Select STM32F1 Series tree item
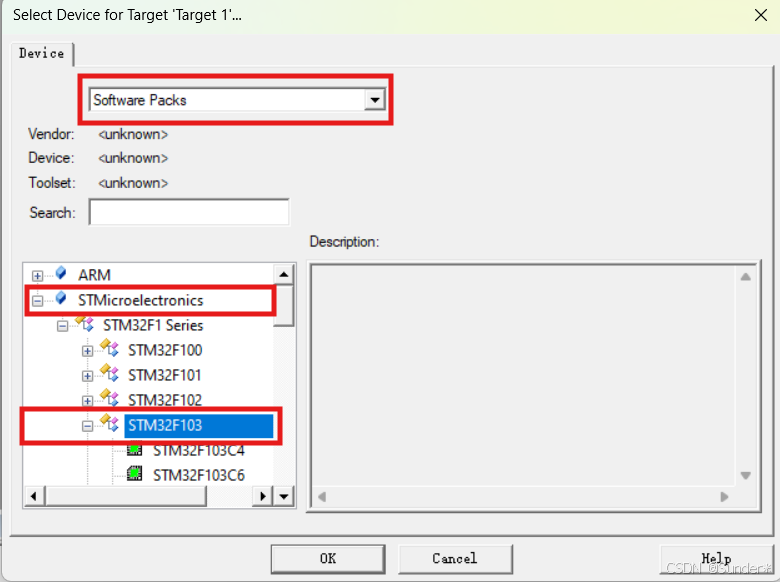The height and width of the screenshot is (582, 780). [153, 325]
